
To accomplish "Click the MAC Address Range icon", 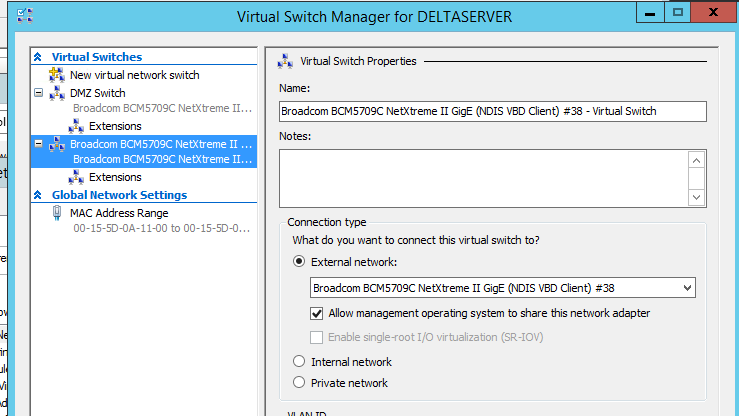I will (x=57, y=213).
